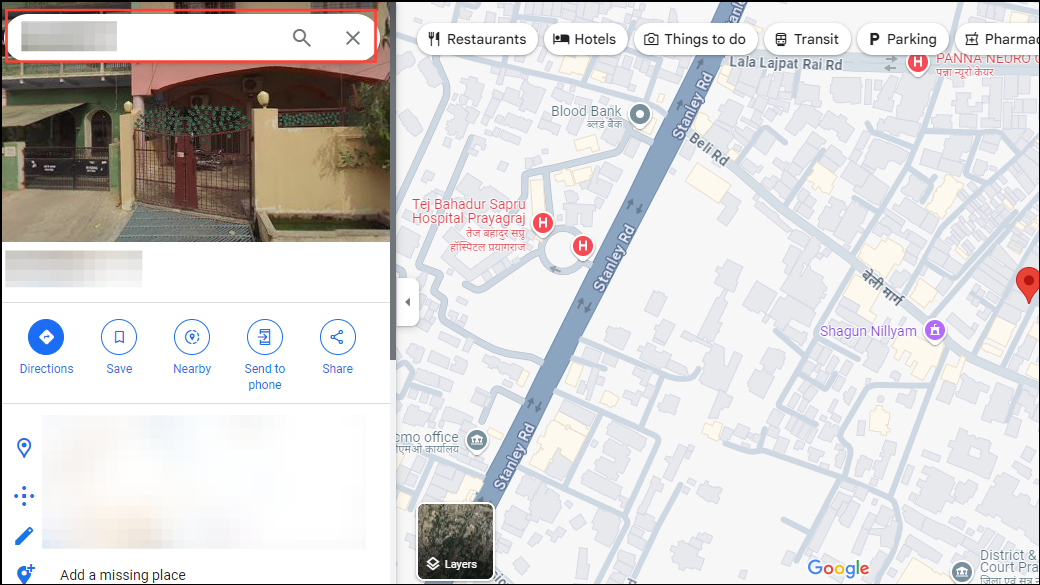1040x585 pixels.
Task: Select the Restaurants category
Action: 477,39
